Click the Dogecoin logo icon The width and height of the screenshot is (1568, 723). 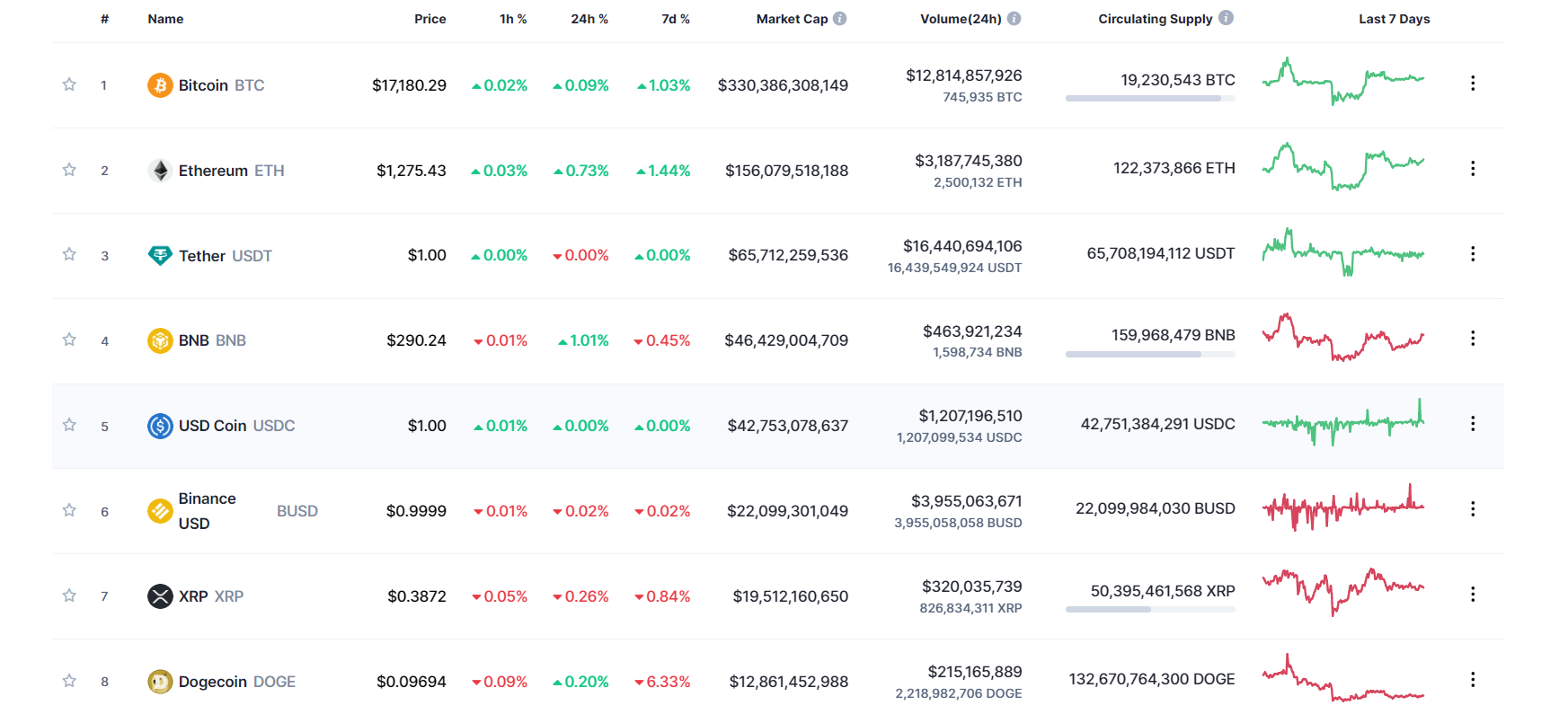(x=160, y=682)
